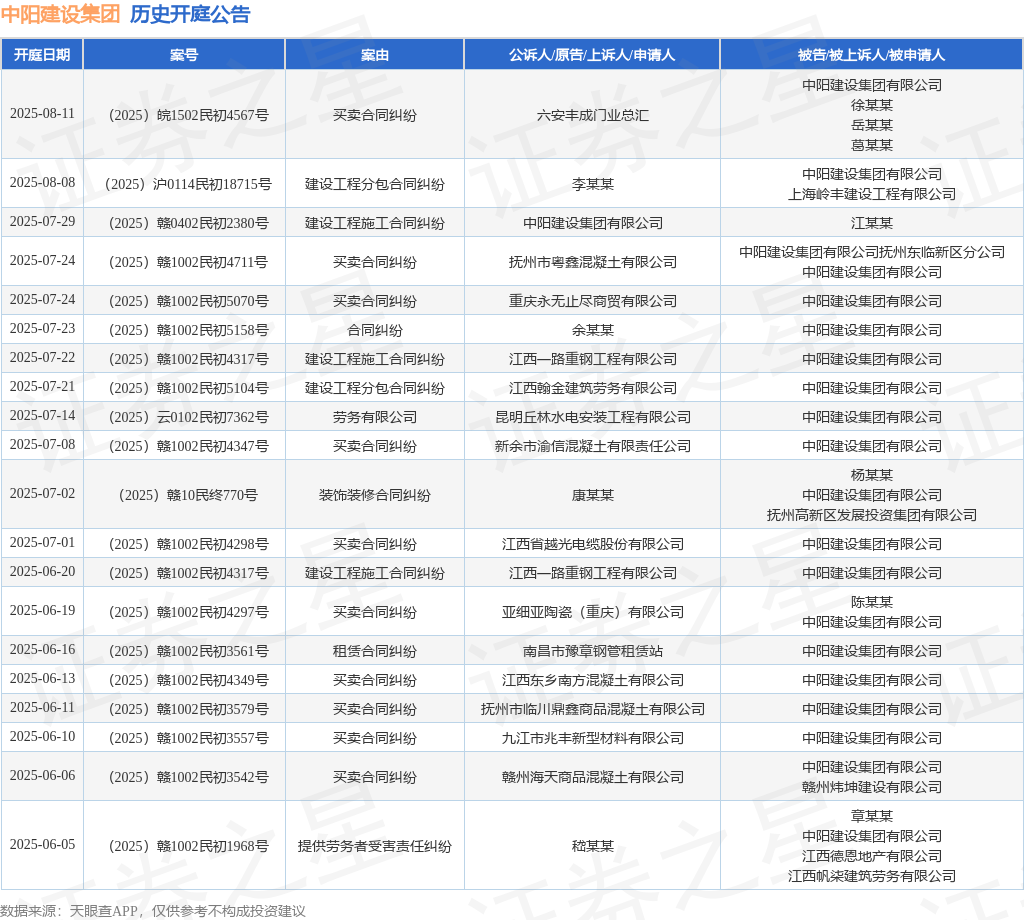
Task: Click plaintiff 抚州市临川鼎鑫商品混凝土有限公司
Action: pyautogui.click(x=593, y=710)
